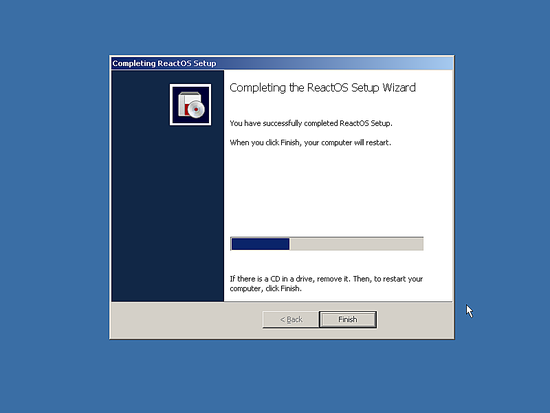The height and width of the screenshot is (413, 550).
Task: Click the successfully completed ReactOS Setup message
Action: click(311, 124)
